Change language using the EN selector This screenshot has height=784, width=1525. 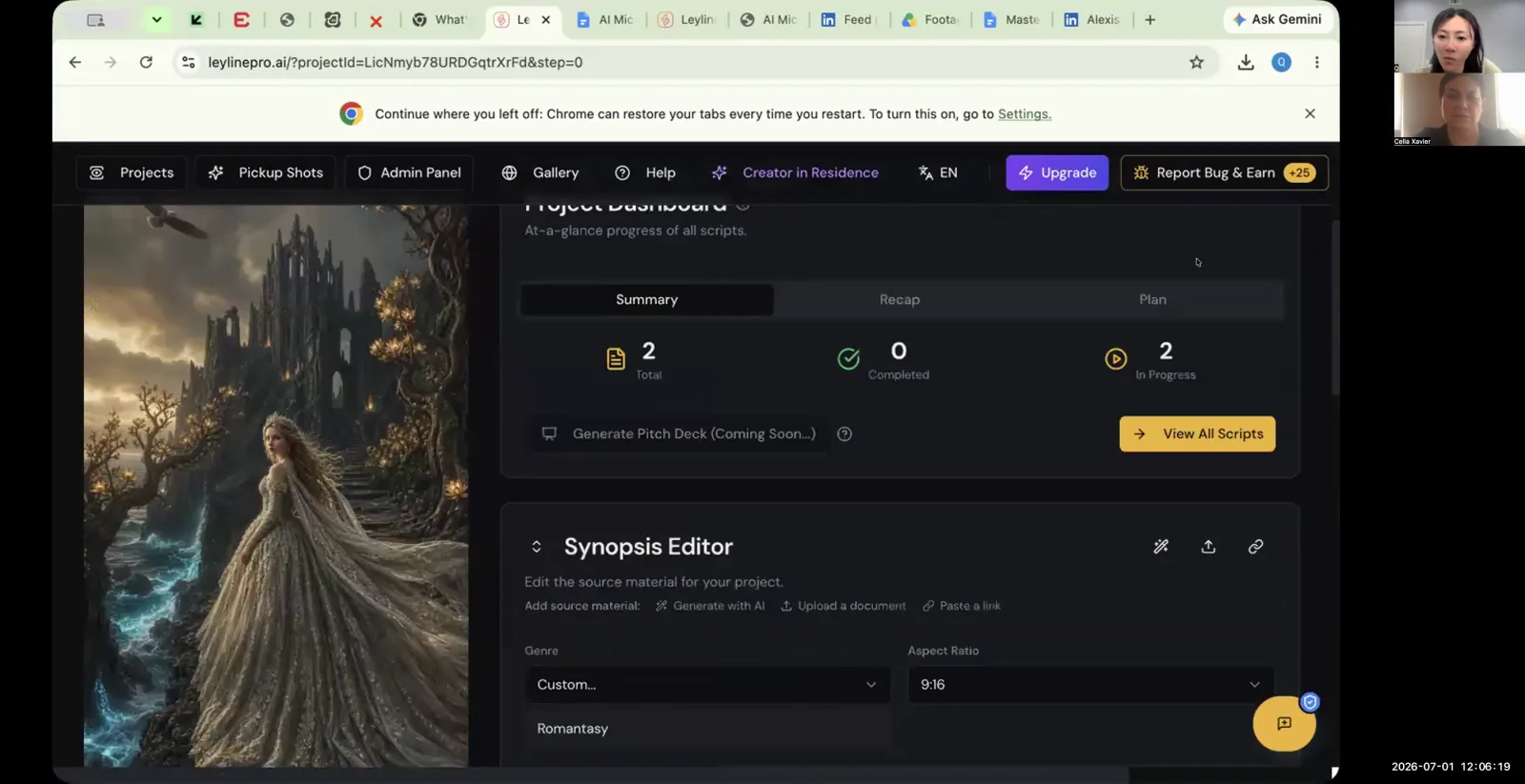(x=938, y=172)
